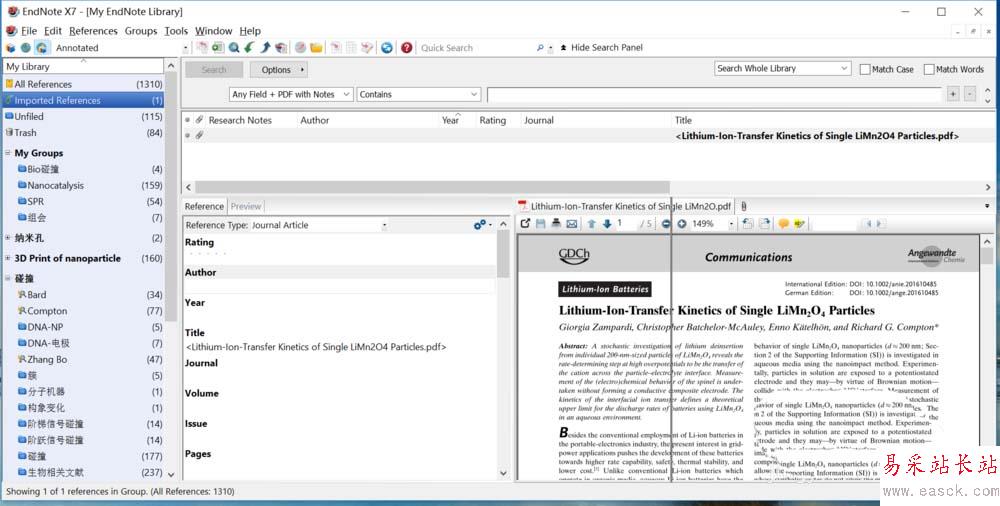Open the Search Whole Library dropdown

(783, 68)
